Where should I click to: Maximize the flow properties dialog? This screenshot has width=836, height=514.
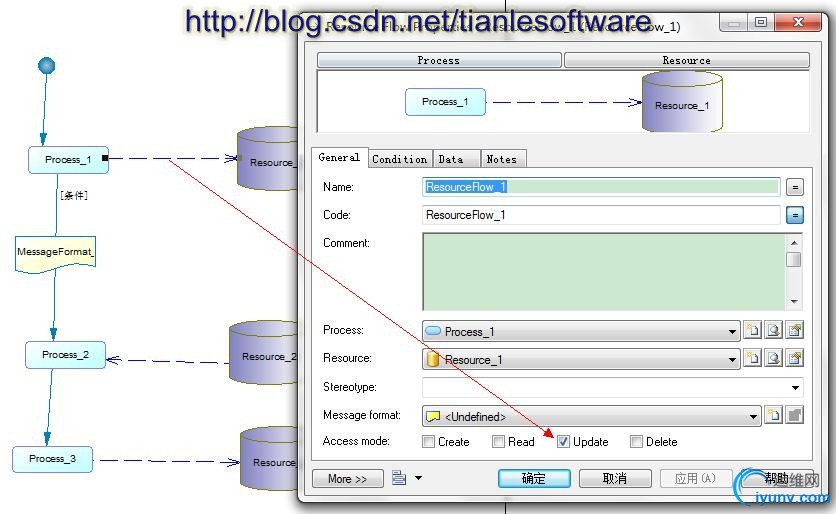pyautogui.click(x=761, y=22)
